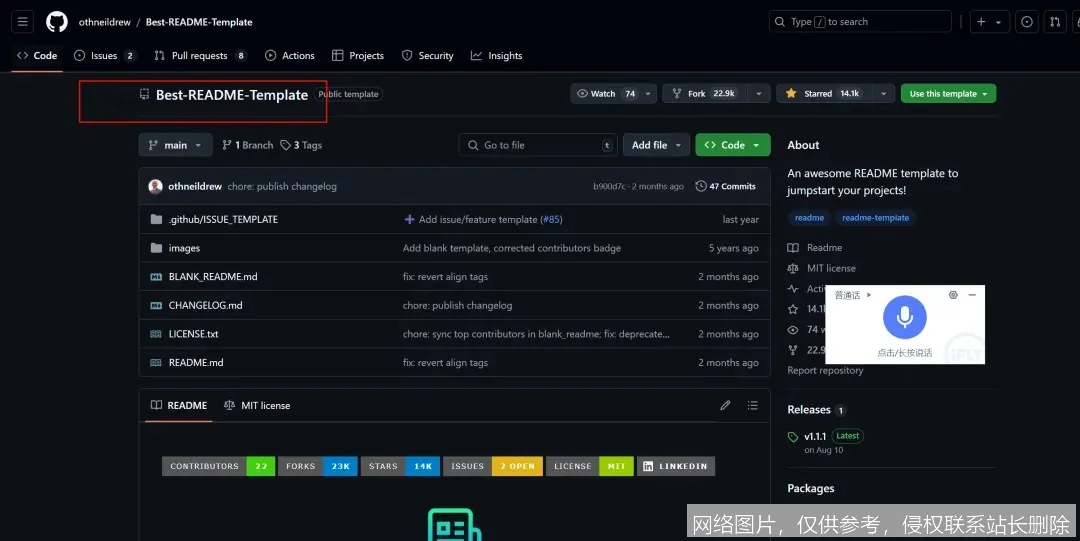Open the Security tab
This screenshot has width=1080, height=541.
click(x=428, y=56)
